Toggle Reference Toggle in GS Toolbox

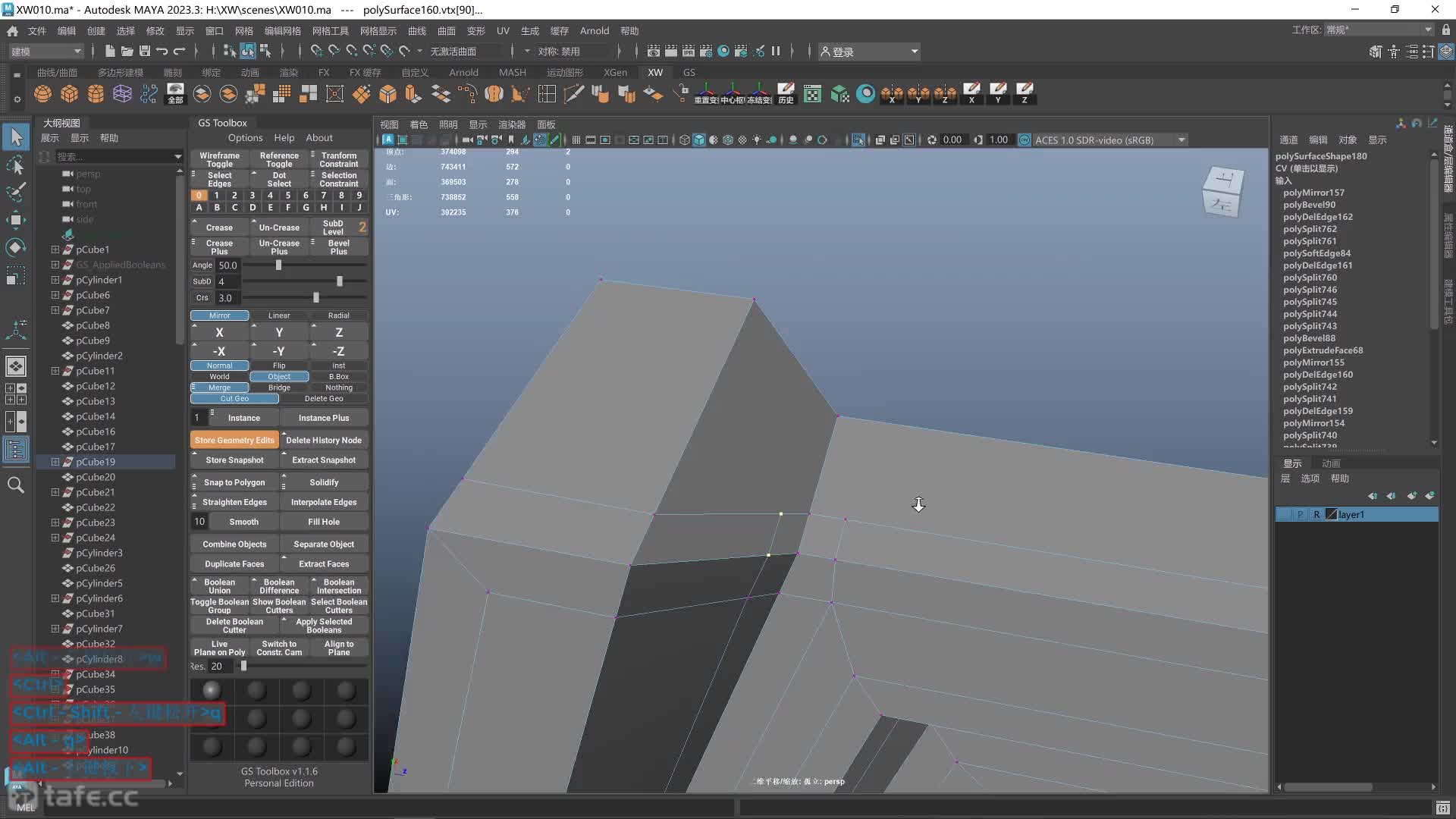(279, 159)
